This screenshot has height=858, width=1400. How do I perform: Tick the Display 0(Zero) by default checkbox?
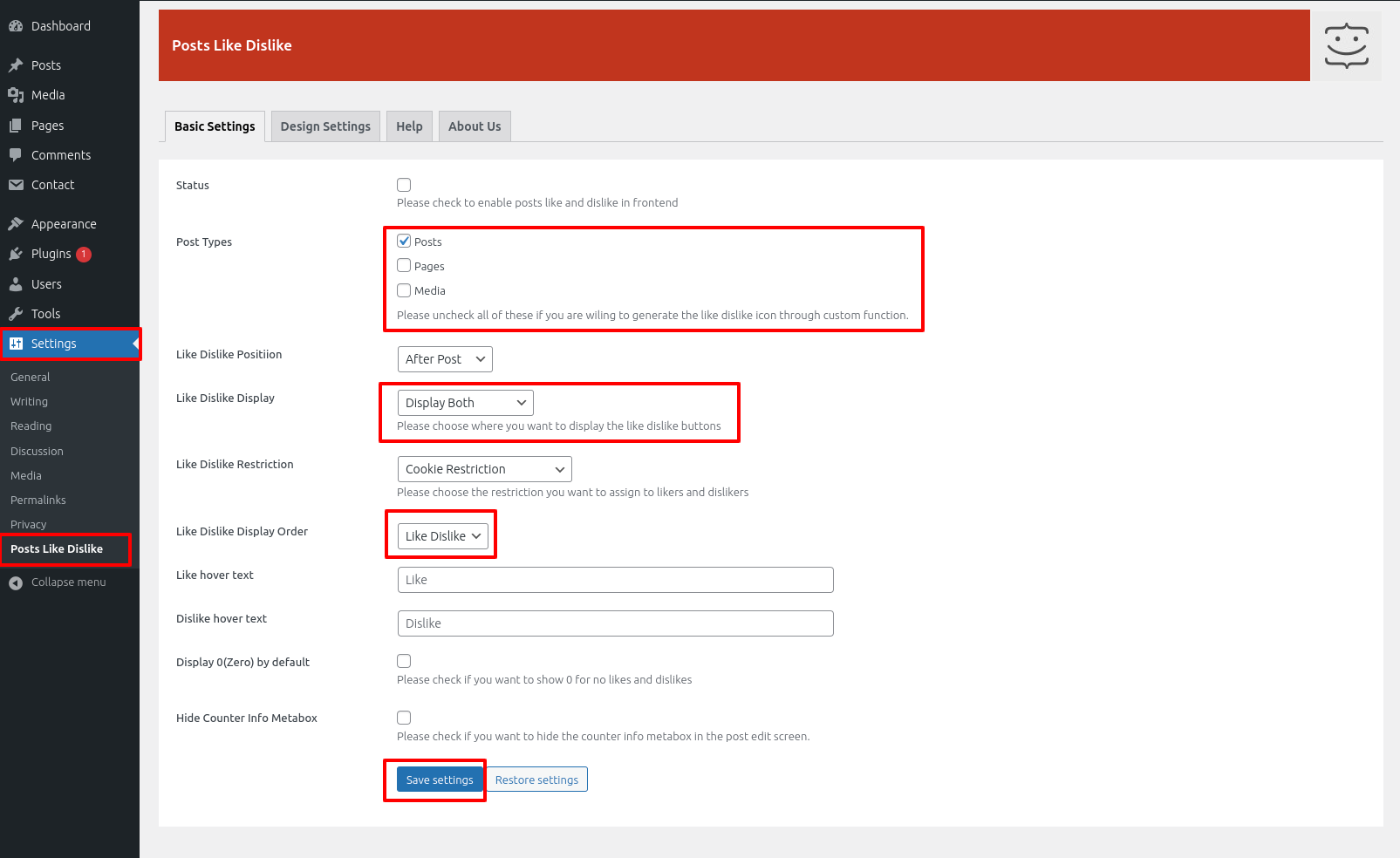point(404,662)
